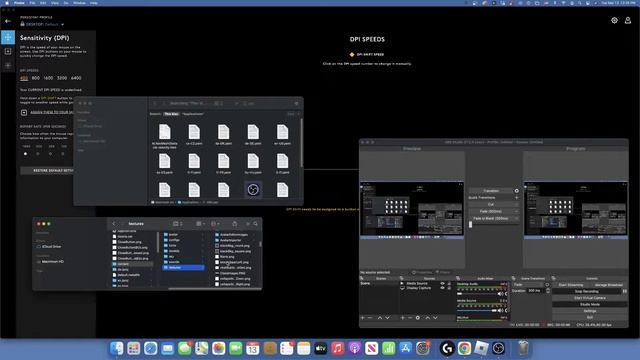This screenshot has height=360, width=640.
Task: Open Fade to Black quick transition options arrow
Action: 516,218
